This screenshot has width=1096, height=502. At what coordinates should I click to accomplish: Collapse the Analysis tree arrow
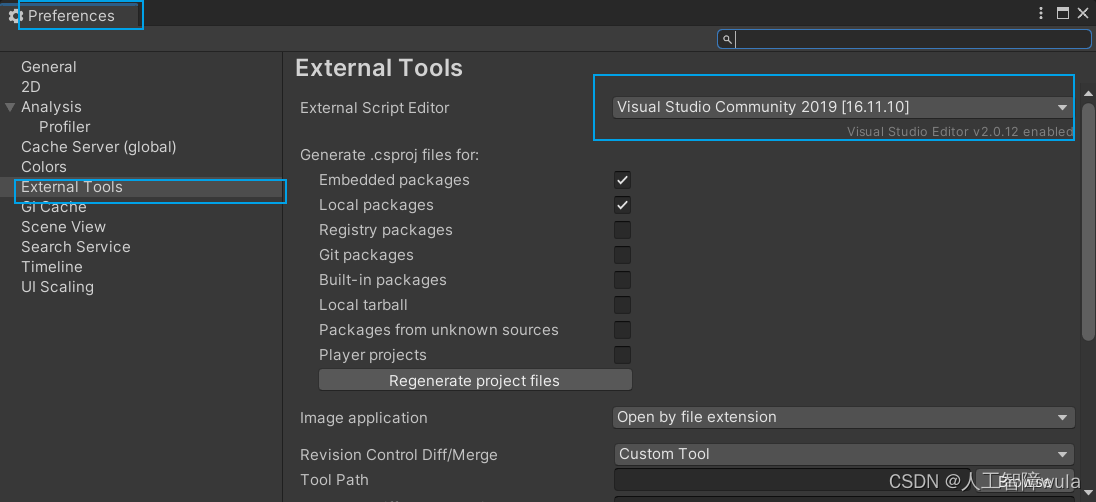tap(10, 107)
